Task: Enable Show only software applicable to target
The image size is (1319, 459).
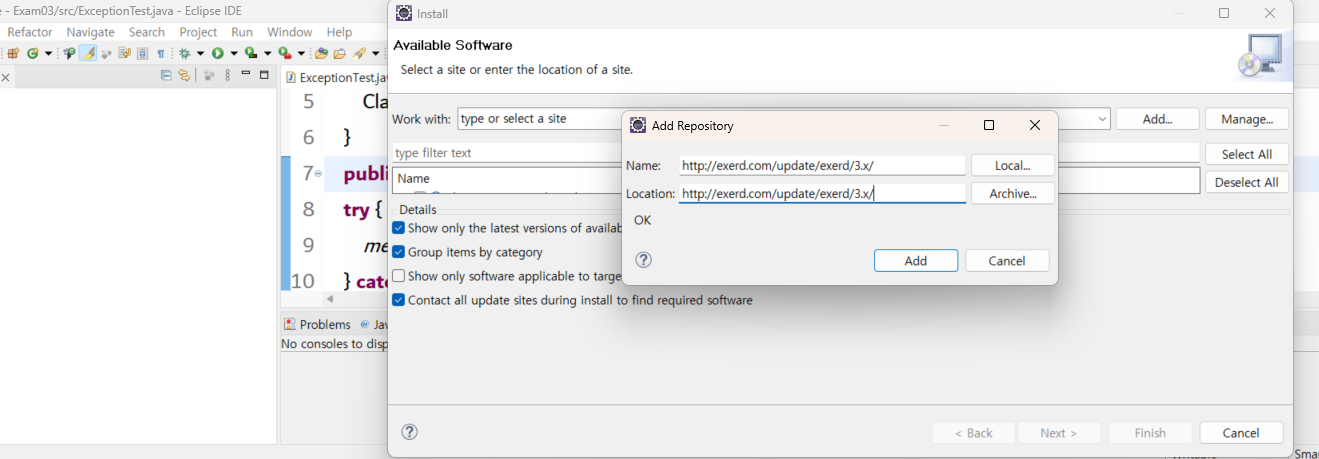Action: (399, 276)
